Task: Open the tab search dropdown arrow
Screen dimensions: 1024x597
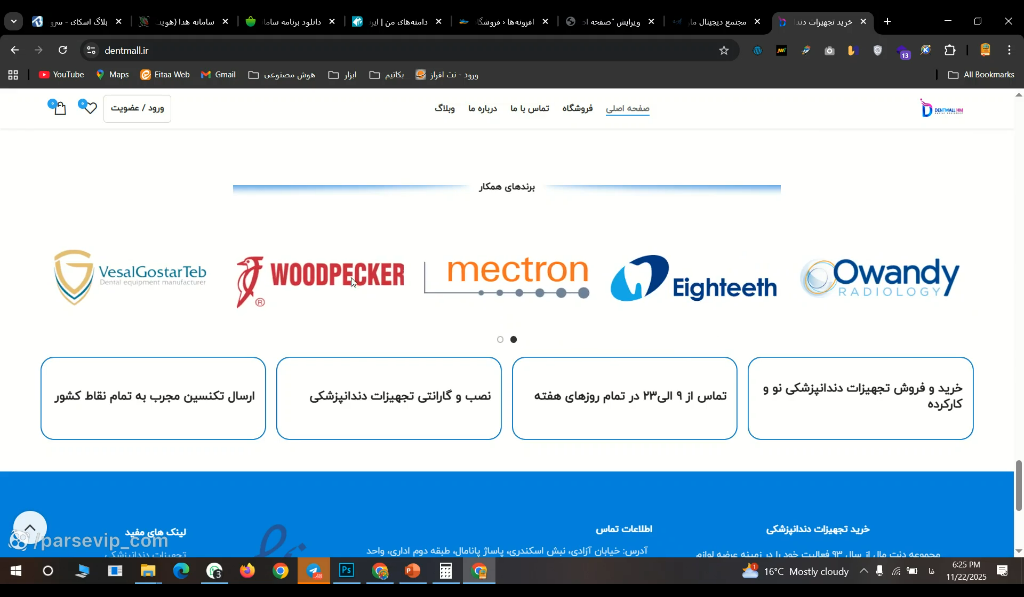Action: point(13,22)
